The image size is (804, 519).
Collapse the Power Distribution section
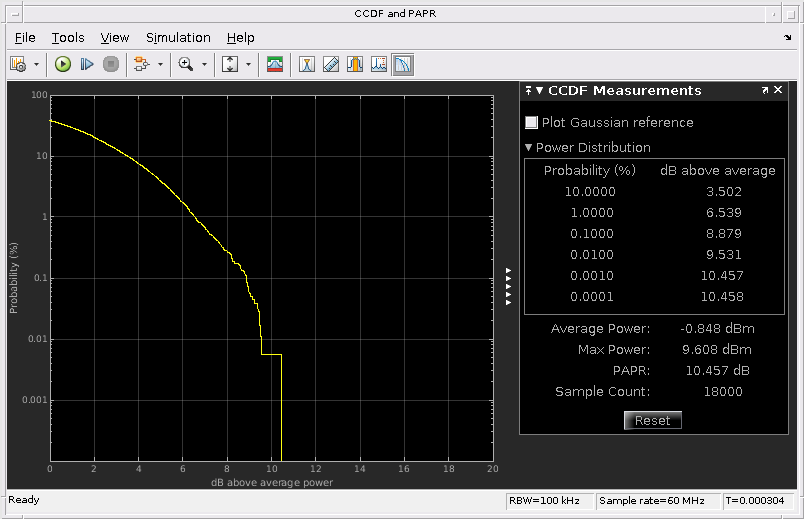click(529, 148)
